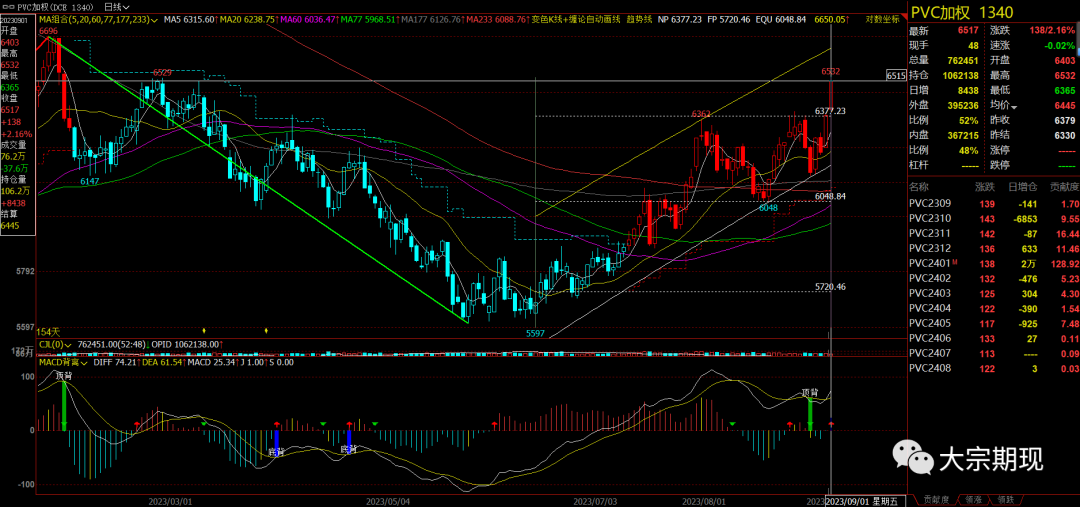
Task: Click the PVC加权 1340 panel title
Action: tap(964, 12)
